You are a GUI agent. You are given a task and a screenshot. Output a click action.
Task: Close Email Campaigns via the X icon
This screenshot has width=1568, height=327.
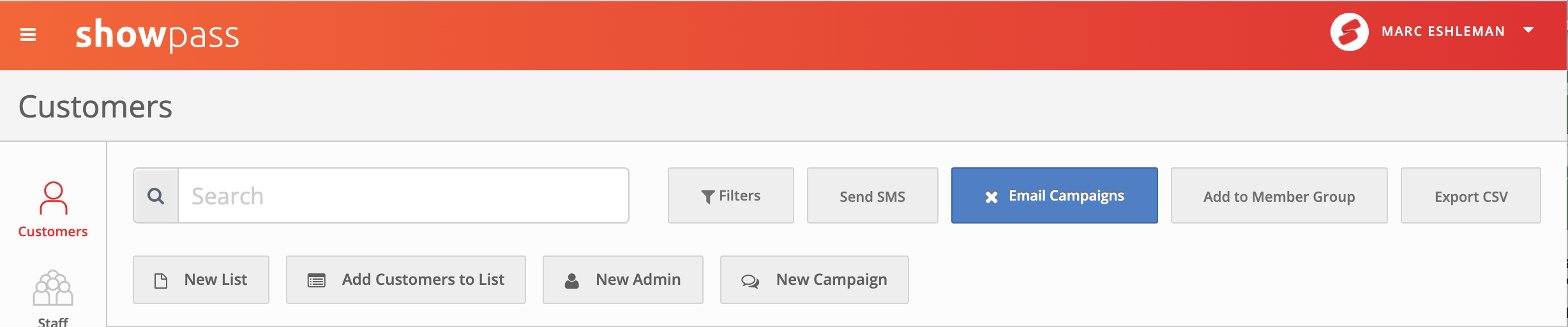pos(991,197)
